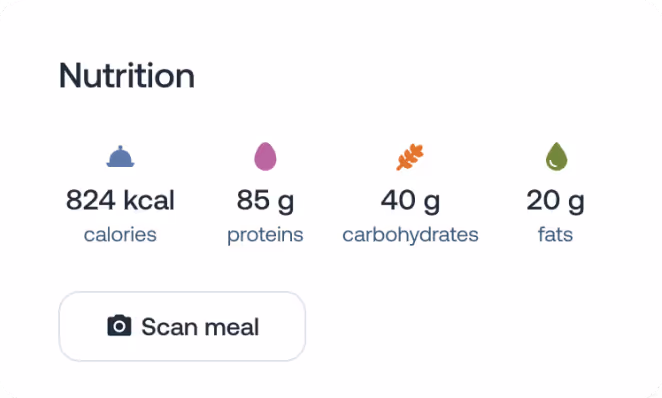Select the fats label
Screen dimensions: 662x398
pyautogui.click(x=556, y=234)
